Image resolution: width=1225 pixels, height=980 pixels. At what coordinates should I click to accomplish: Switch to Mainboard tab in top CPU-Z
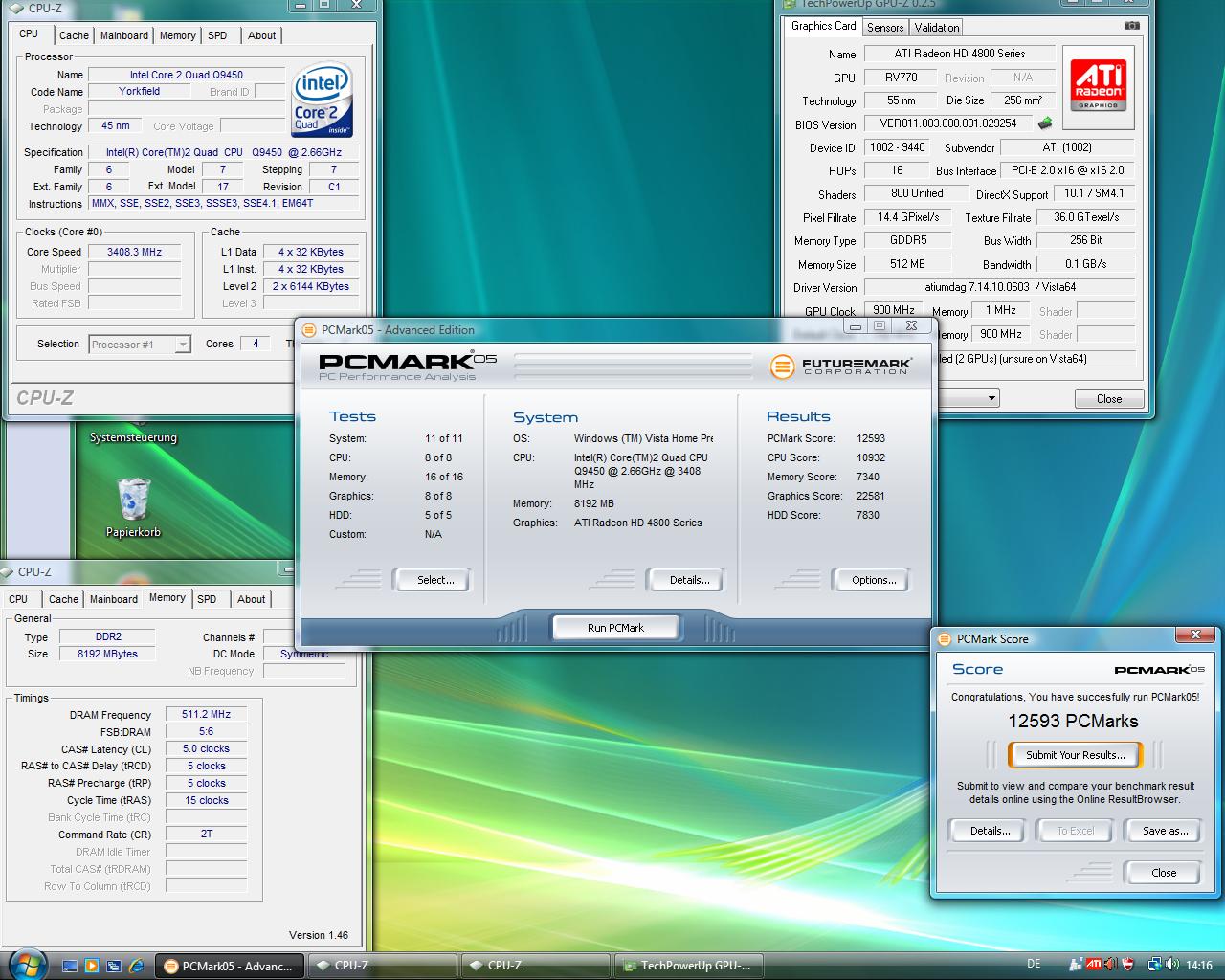coord(124,35)
